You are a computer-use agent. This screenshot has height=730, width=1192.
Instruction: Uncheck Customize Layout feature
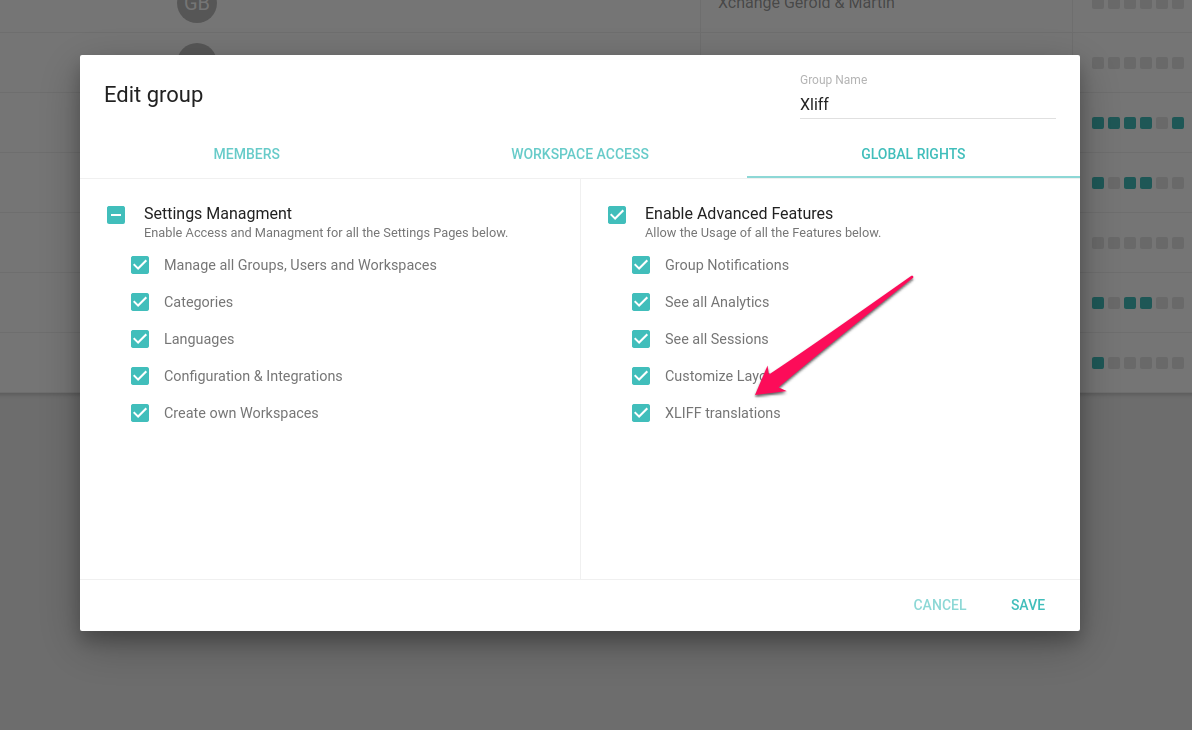[641, 376]
